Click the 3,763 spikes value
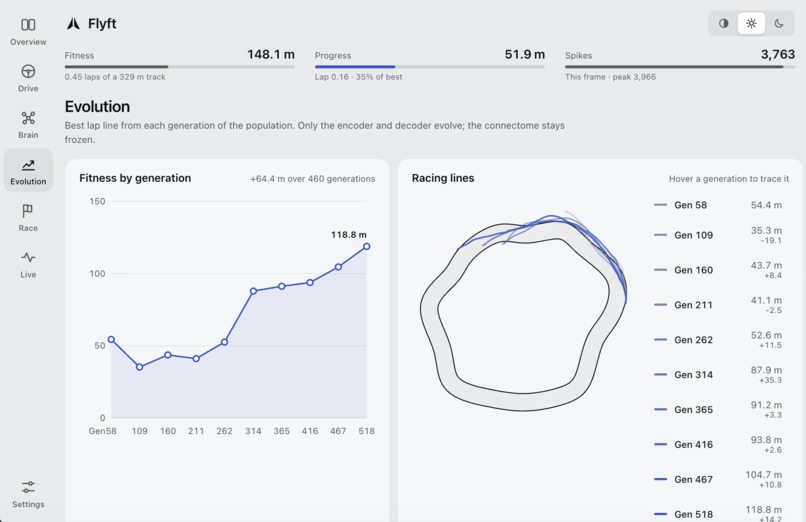 [x=778, y=54]
